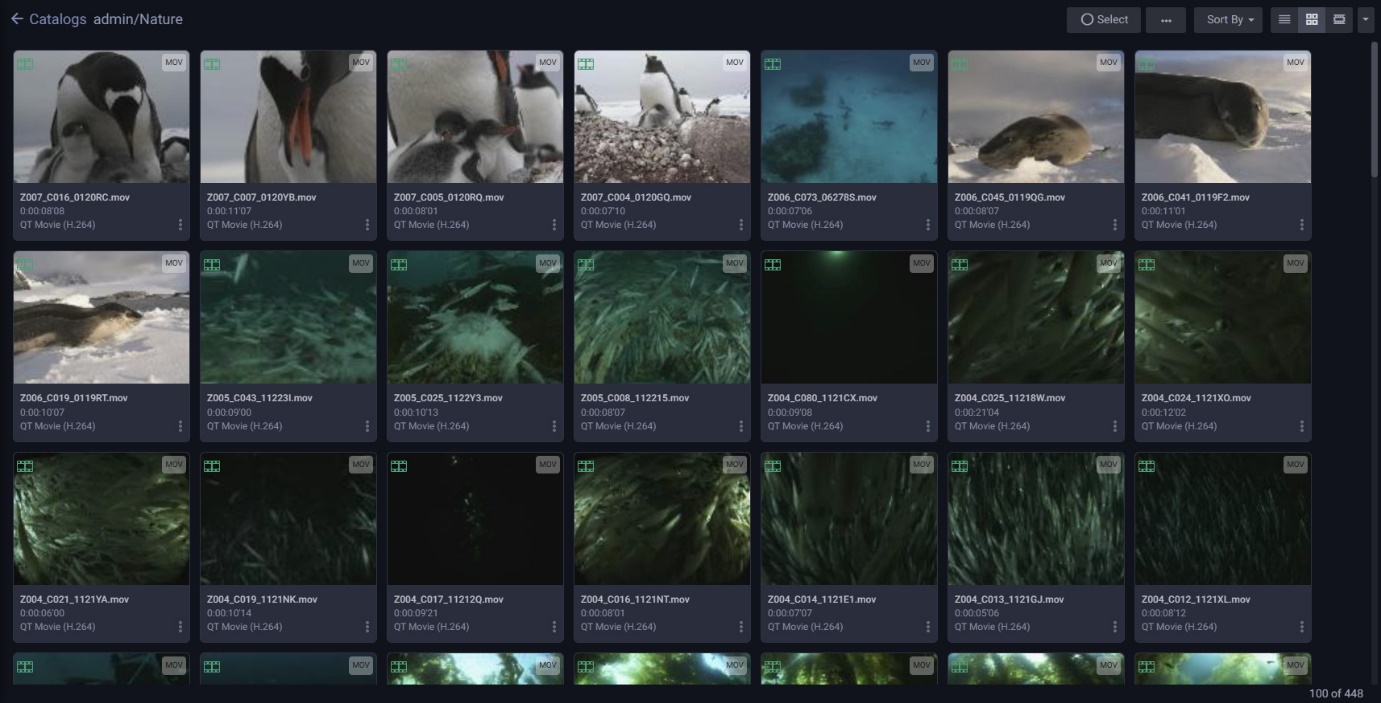Open the Z007_C016_0120RC penguin thumbnail

pos(101,117)
